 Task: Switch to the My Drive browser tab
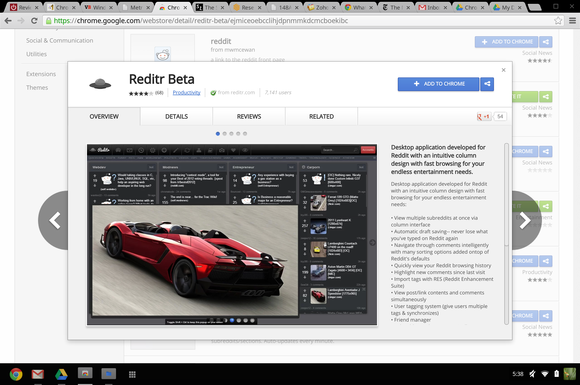pyautogui.click(x=508, y=7)
